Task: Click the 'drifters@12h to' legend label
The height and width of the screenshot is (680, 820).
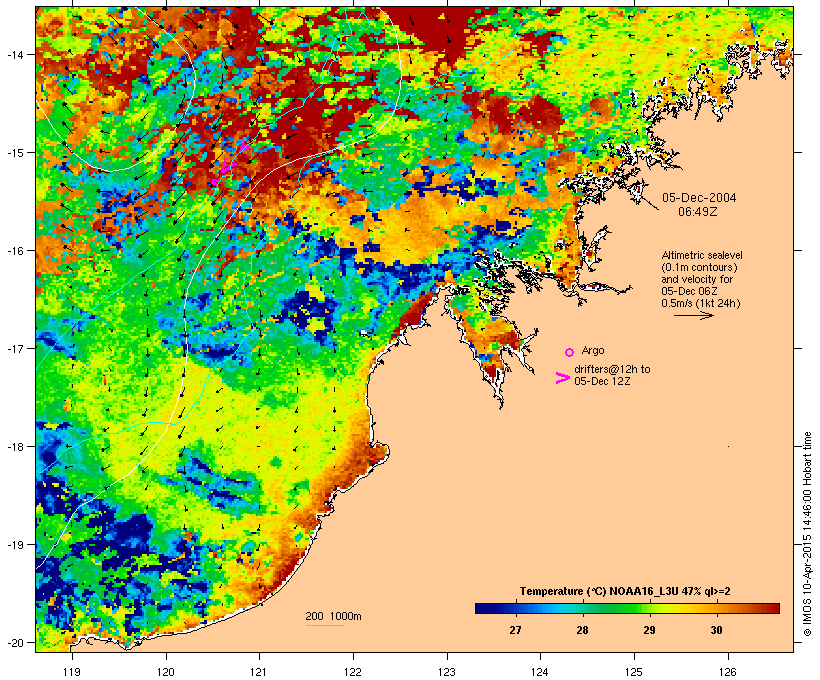Action: tap(612, 369)
